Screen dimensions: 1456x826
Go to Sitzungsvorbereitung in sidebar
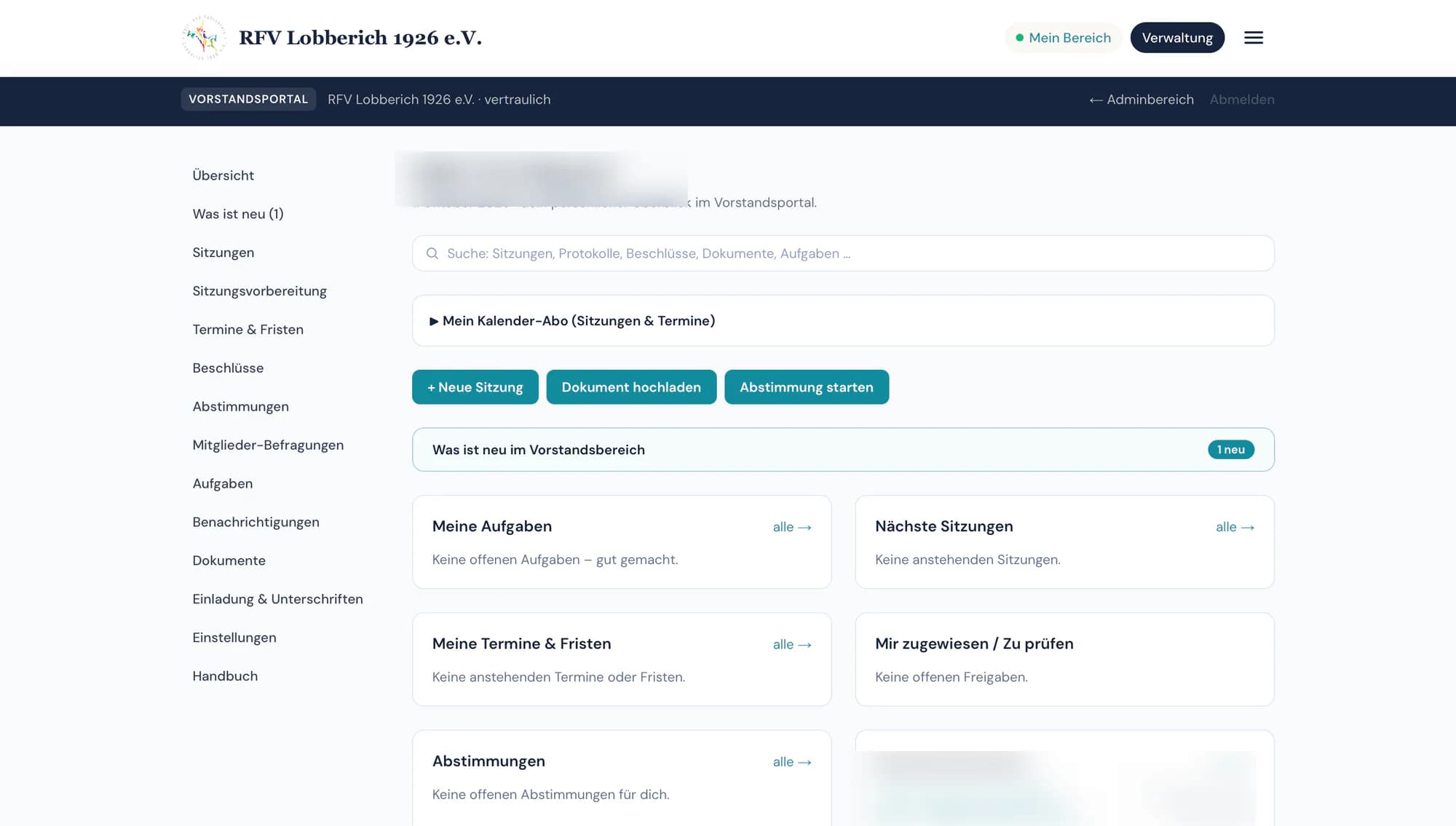point(259,291)
